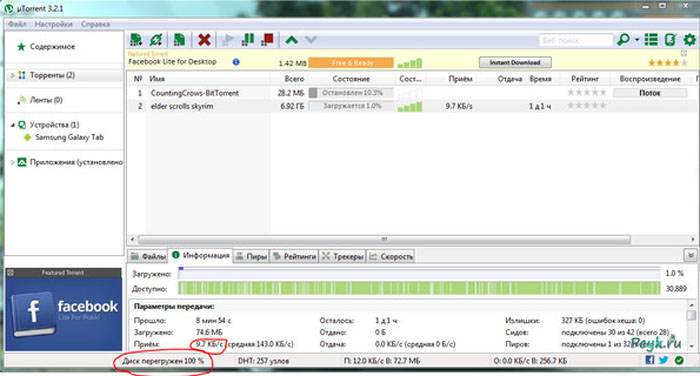Select Samsung Galaxy Tab device

69,138
